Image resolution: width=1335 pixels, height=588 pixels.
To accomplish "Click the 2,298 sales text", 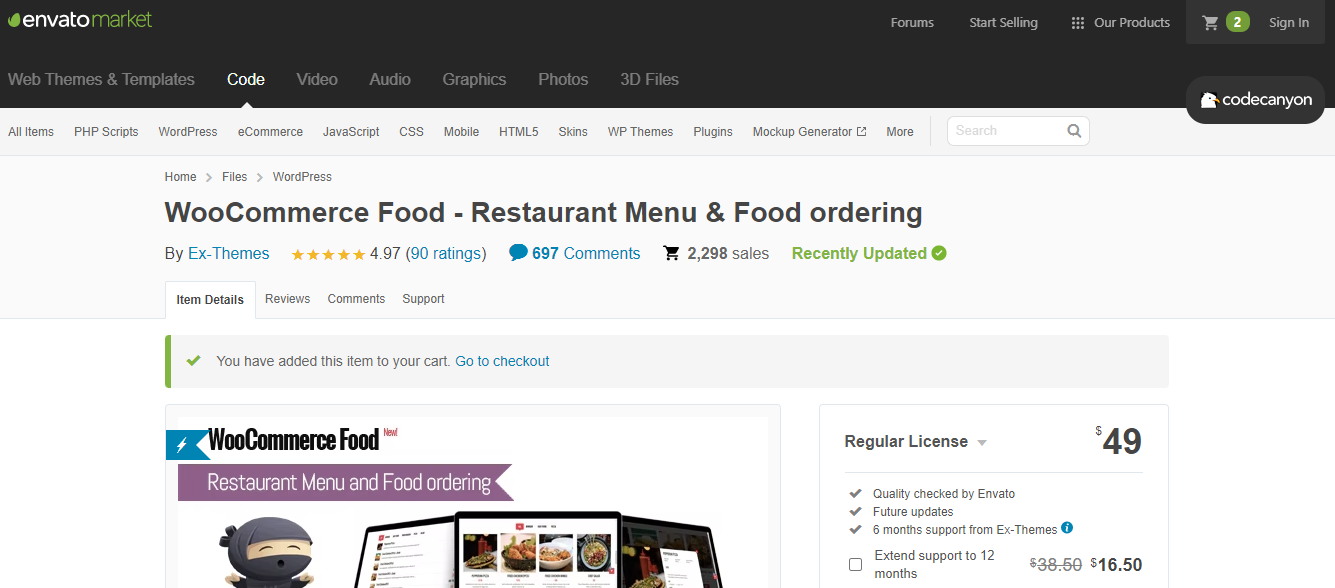I will click(x=728, y=253).
